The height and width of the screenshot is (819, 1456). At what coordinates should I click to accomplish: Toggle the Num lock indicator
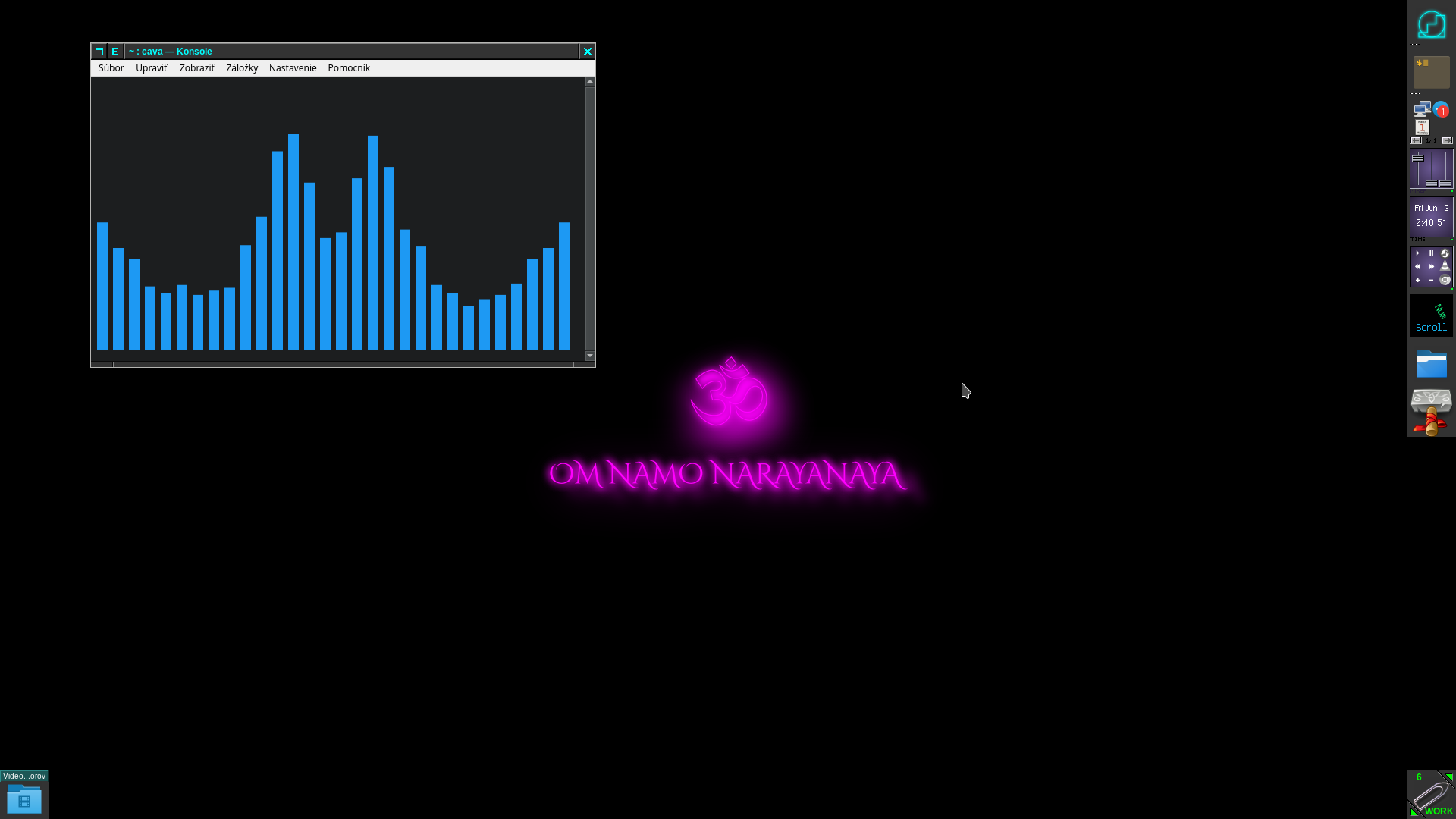pyautogui.click(x=1440, y=311)
